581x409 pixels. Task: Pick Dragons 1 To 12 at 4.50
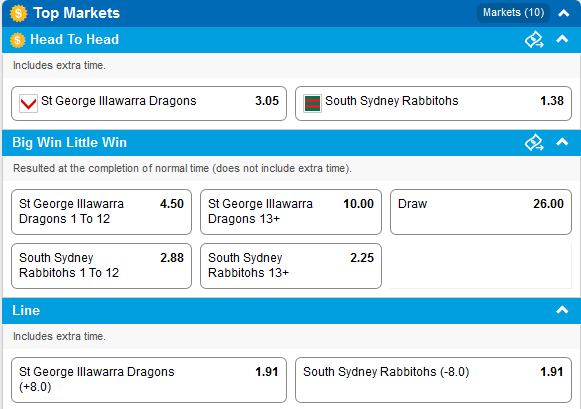(102, 212)
